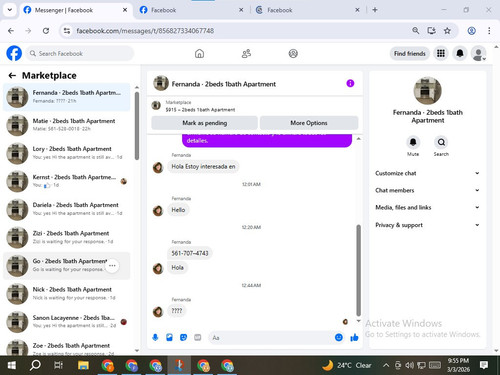Open Windows Start menu
The image size is (500, 375).
[12, 365]
